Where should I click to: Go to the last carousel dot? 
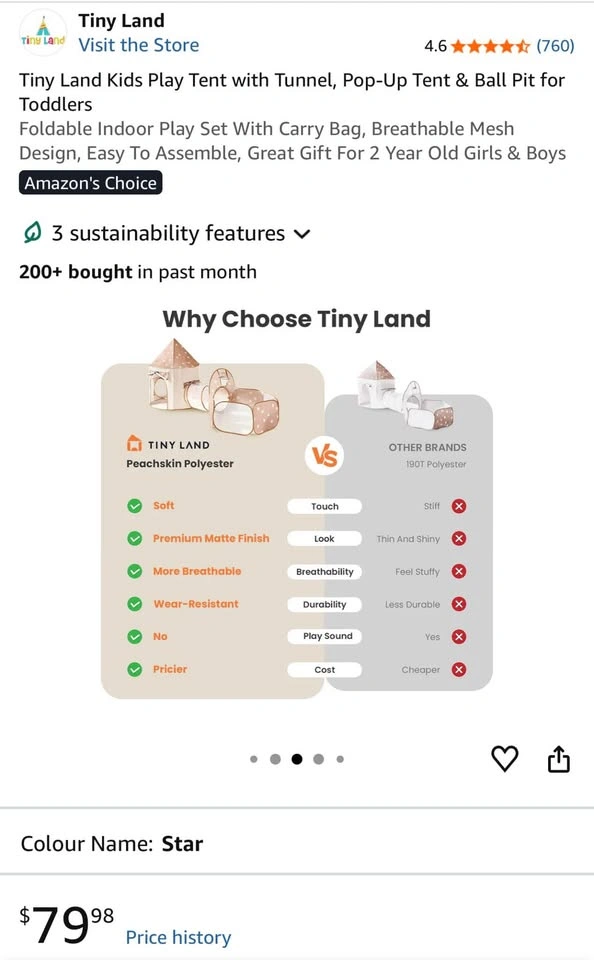[340, 759]
